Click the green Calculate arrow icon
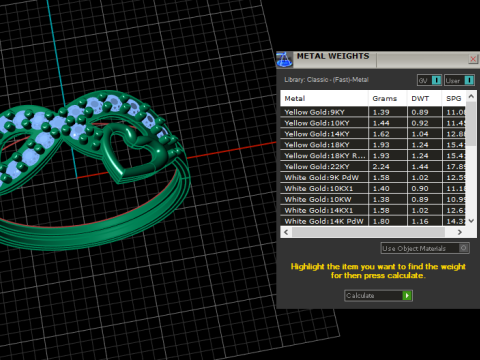This screenshot has width=480, height=360. [407, 296]
